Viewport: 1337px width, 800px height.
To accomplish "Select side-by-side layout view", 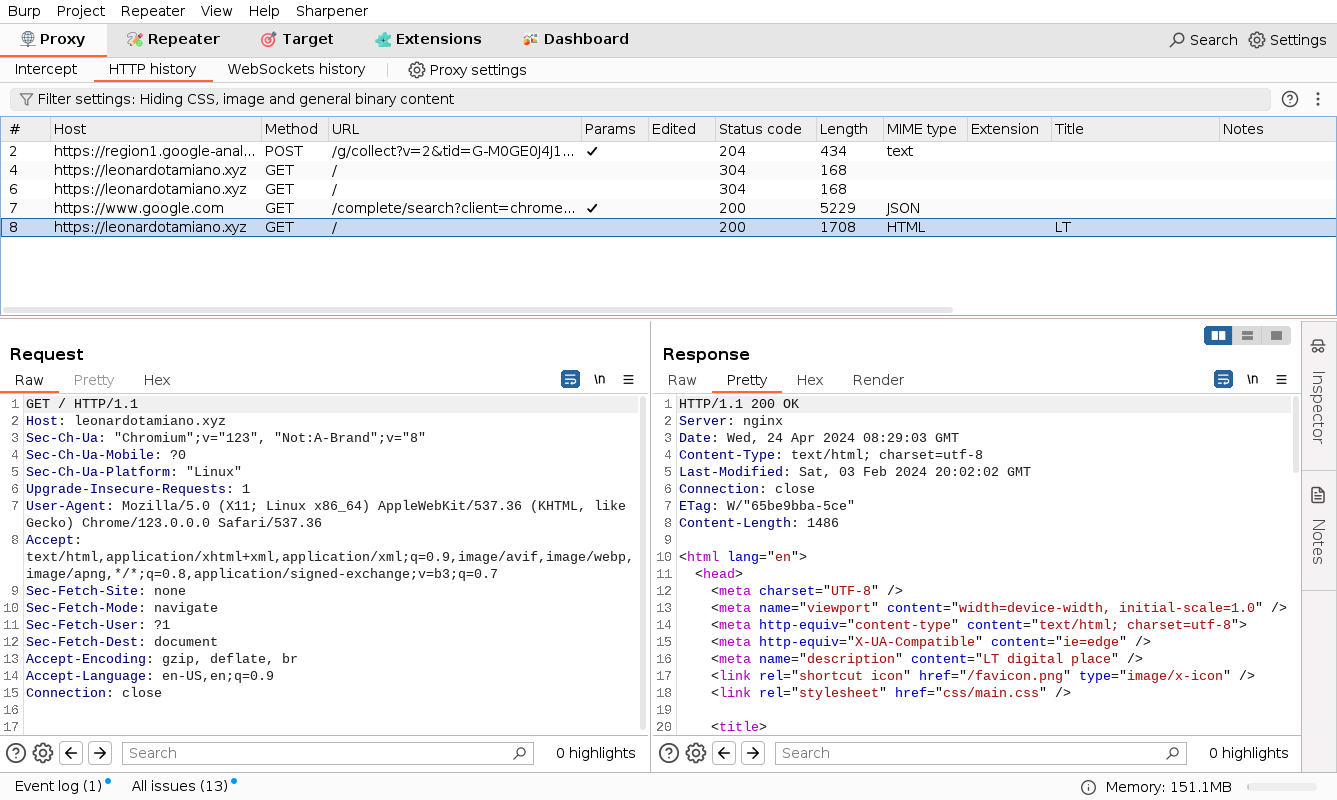I will point(1219,336).
